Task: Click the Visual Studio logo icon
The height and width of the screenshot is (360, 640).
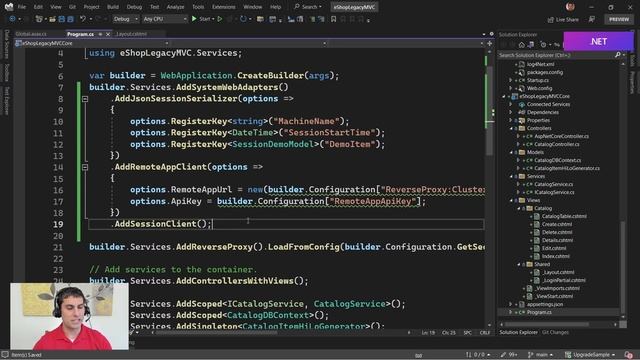Action: pyautogui.click(x=9, y=7)
